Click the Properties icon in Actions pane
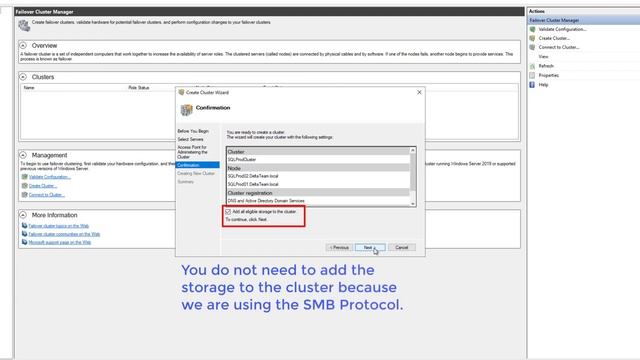 [x=532, y=76]
